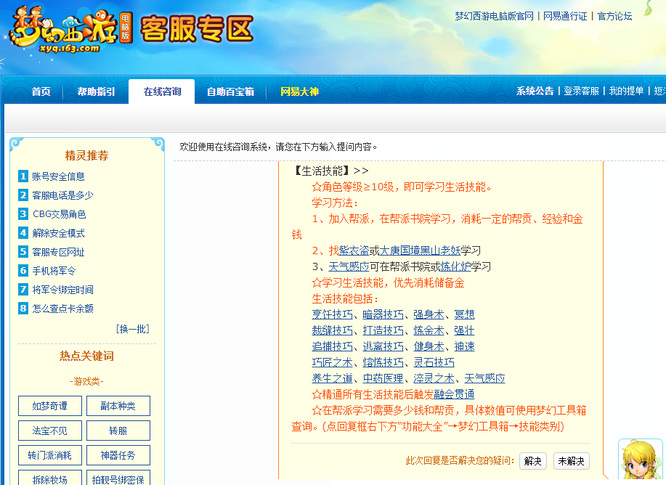Click the 拆除牧场 keyword button
The height and width of the screenshot is (485, 666).
point(50,478)
